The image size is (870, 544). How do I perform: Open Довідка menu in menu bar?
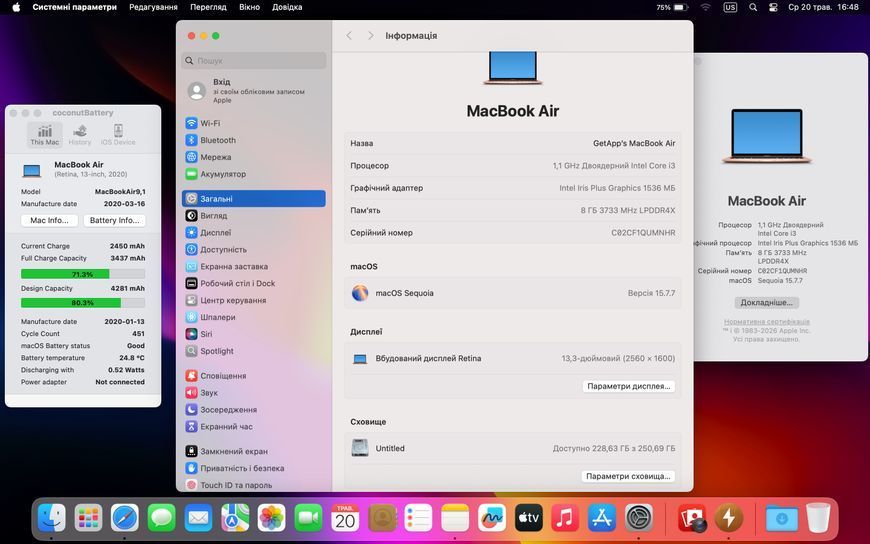[287, 7]
